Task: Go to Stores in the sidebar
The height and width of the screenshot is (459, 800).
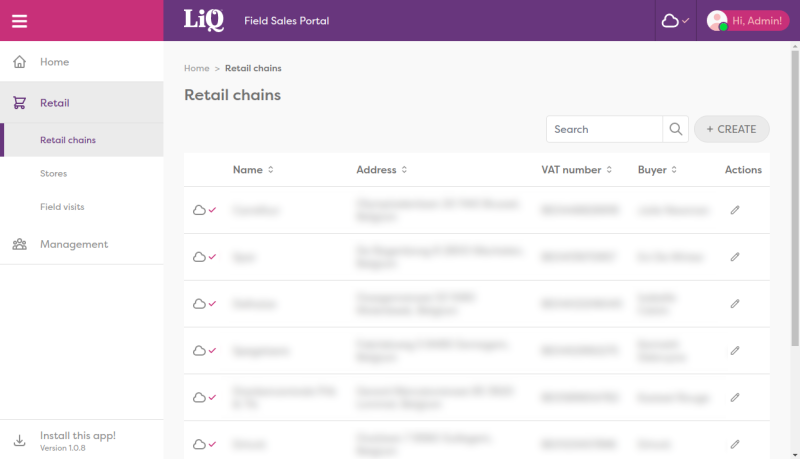Action: [x=54, y=173]
